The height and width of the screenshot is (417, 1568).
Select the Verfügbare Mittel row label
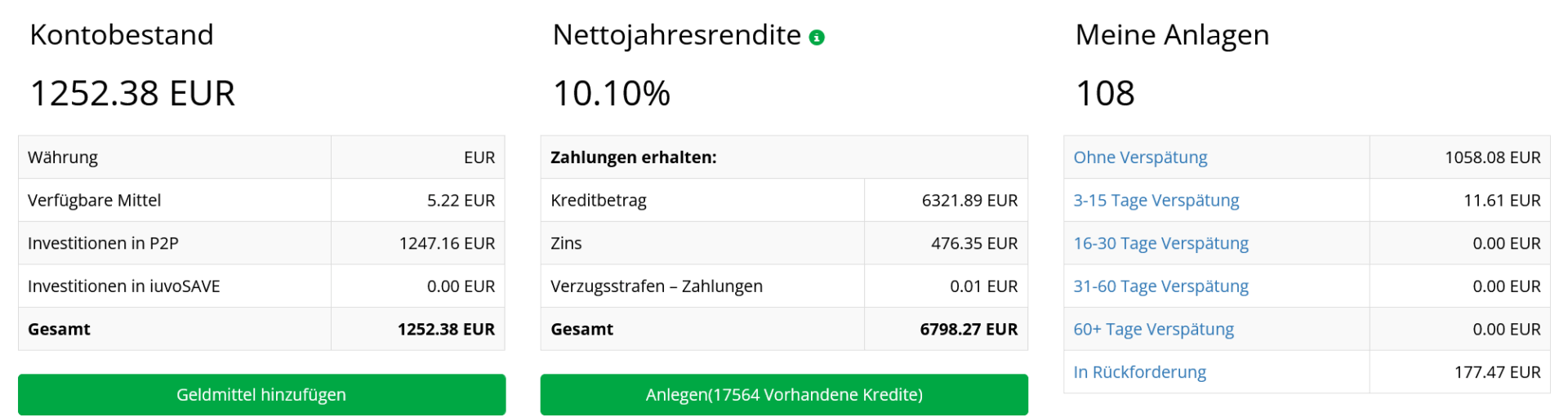(94, 201)
